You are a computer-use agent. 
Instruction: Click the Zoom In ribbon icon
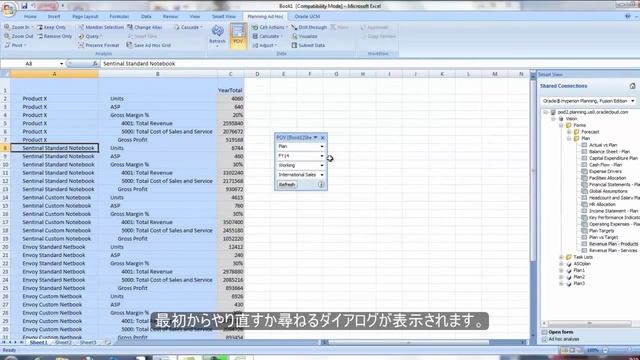click(16, 27)
